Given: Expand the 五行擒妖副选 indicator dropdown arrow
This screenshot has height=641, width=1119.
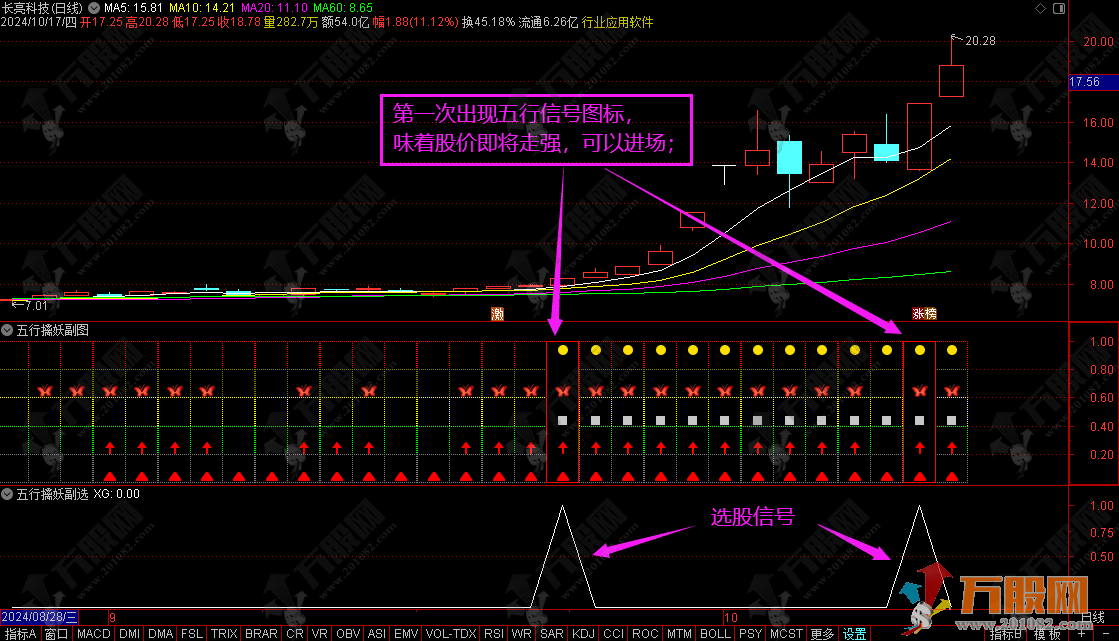Looking at the screenshot, I should [7, 494].
